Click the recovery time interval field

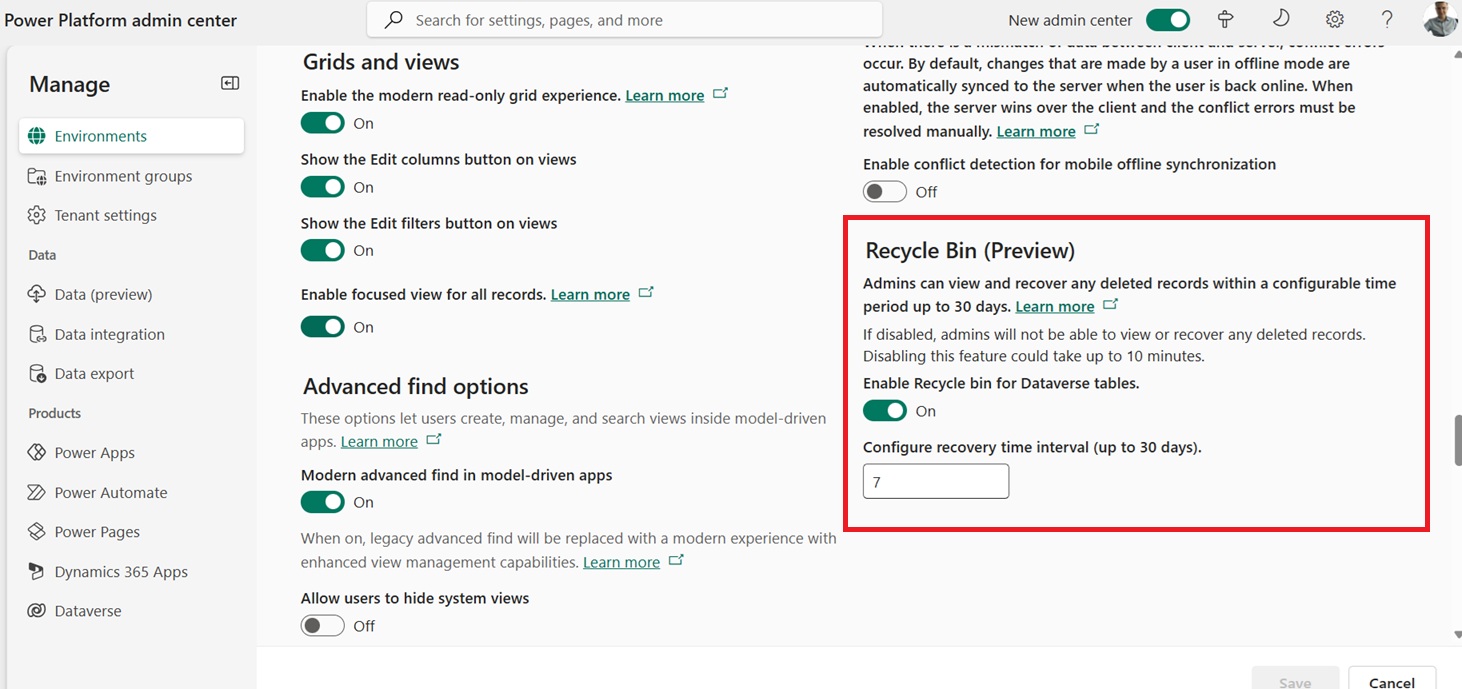[936, 481]
